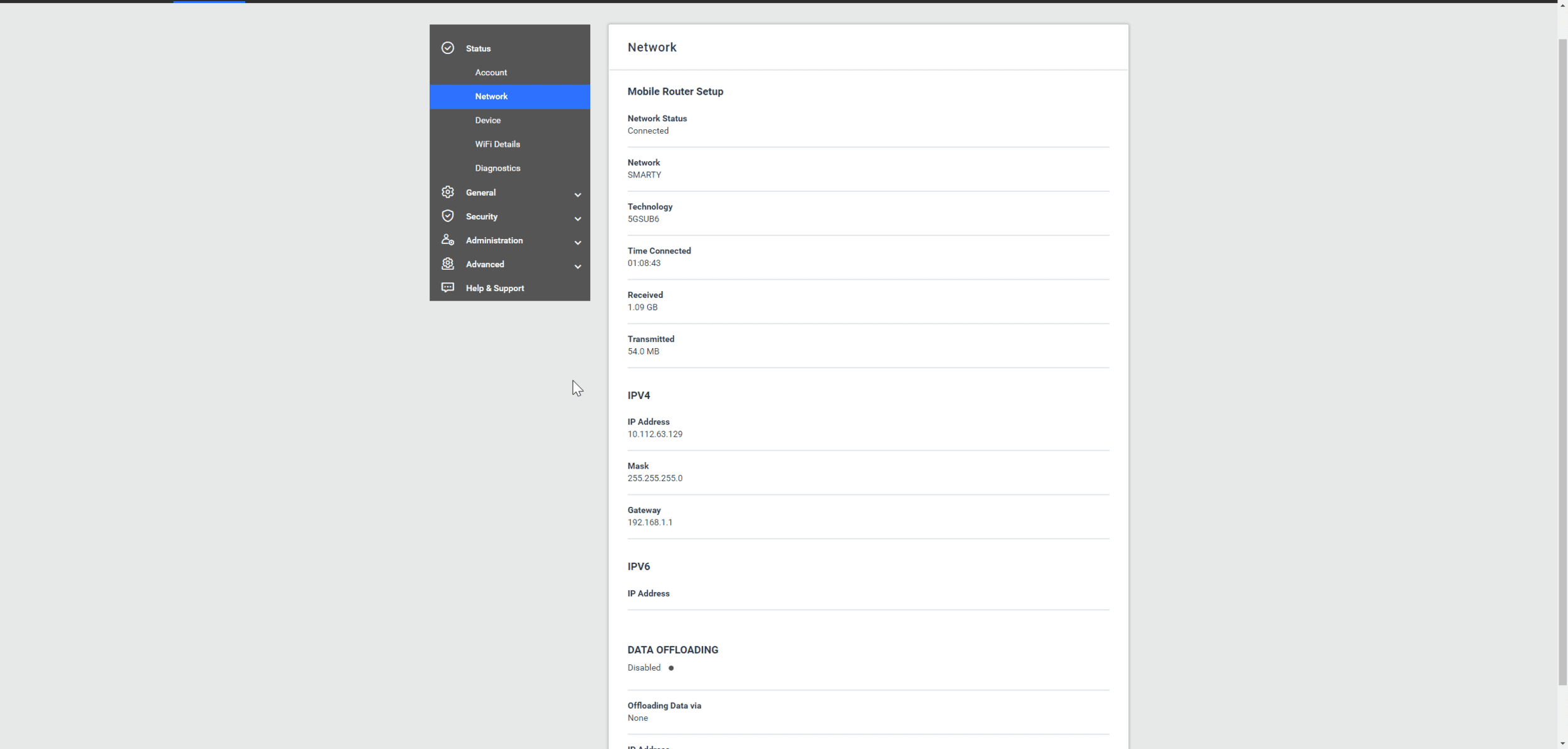Go to WiFi Details page
The width and height of the screenshot is (1568, 749).
(497, 144)
